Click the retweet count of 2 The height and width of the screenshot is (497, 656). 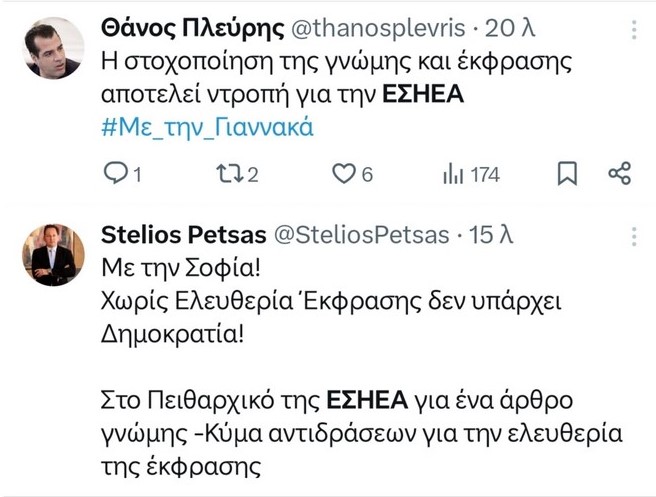click(x=253, y=175)
